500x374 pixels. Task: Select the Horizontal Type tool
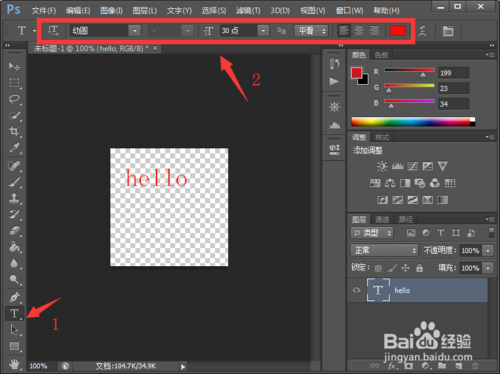point(14,313)
